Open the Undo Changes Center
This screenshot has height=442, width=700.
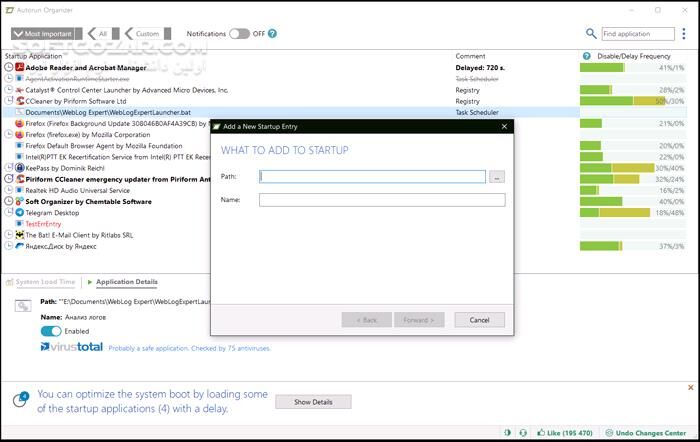point(649,433)
